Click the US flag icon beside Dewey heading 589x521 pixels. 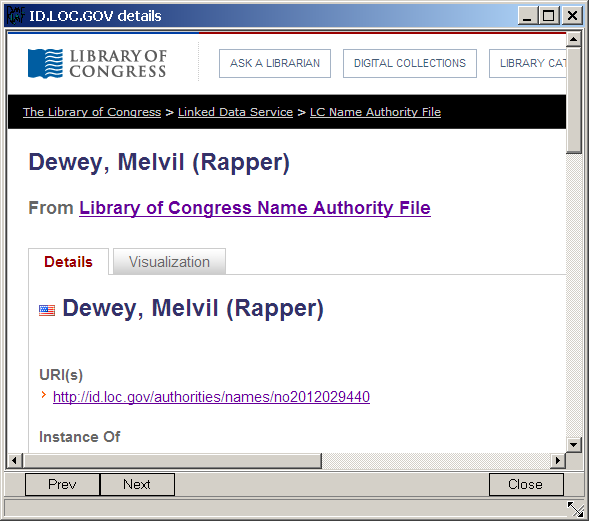(47, 310)
